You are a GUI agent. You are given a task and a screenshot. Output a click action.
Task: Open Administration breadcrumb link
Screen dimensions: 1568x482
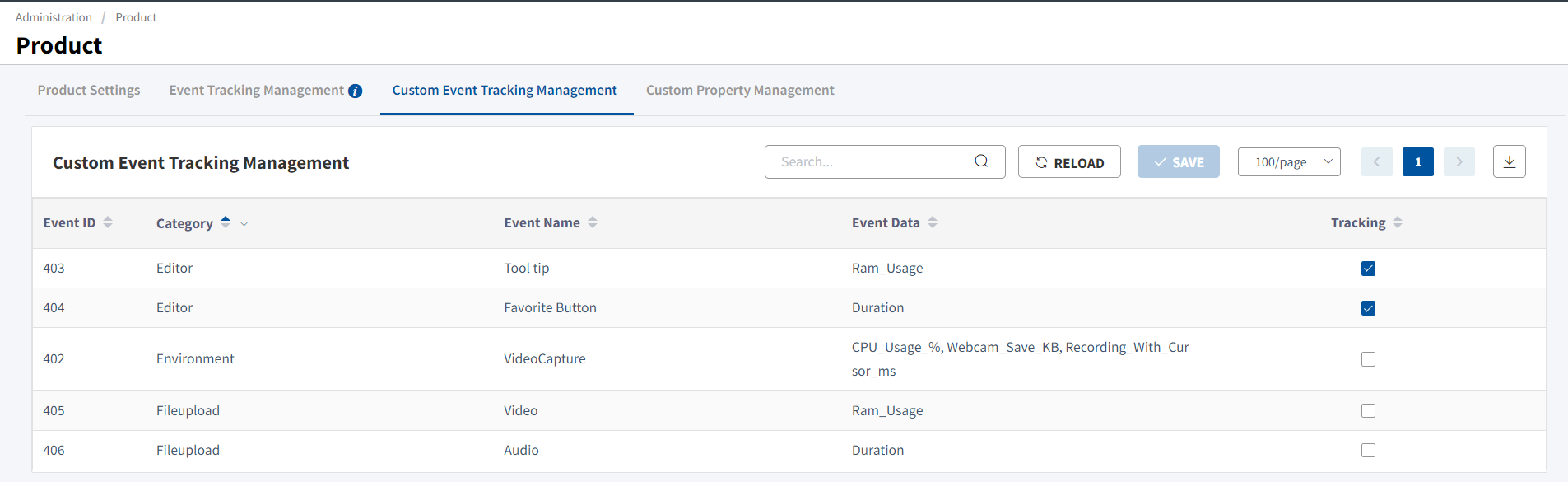point(54,17)
